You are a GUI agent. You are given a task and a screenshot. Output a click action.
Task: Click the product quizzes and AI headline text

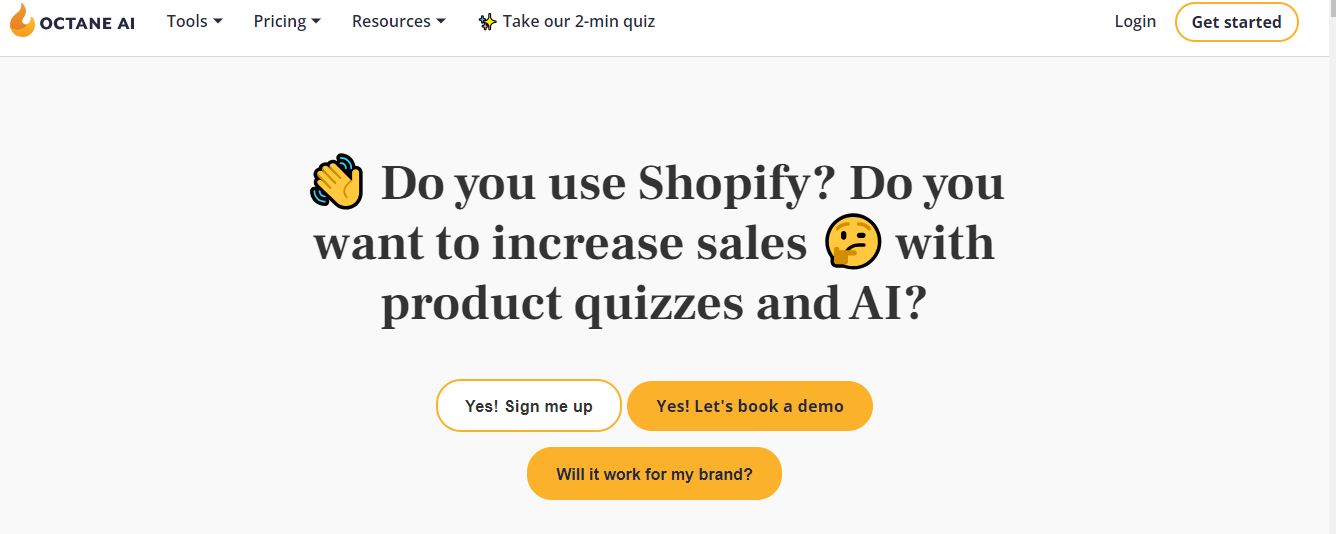[x=654, y=304]
